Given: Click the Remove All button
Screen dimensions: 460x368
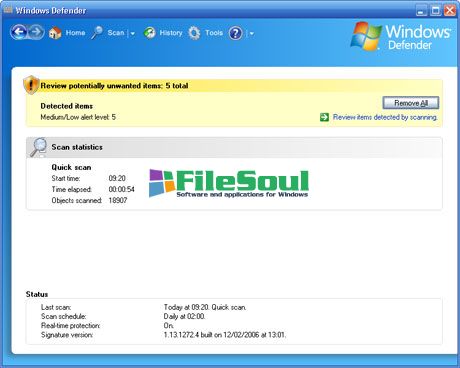Looking at the screenshot, I should tap(411, 103).
